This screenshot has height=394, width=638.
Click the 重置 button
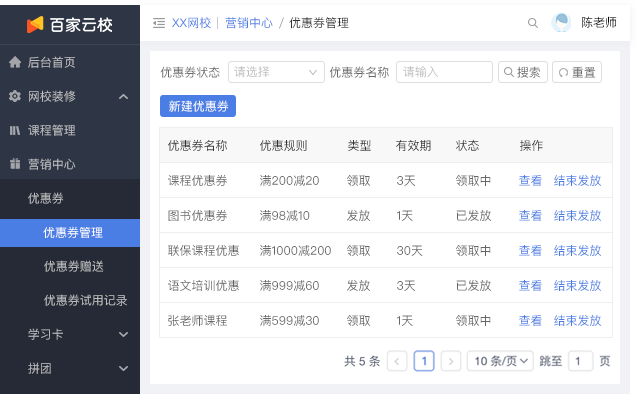click(577, 72)
